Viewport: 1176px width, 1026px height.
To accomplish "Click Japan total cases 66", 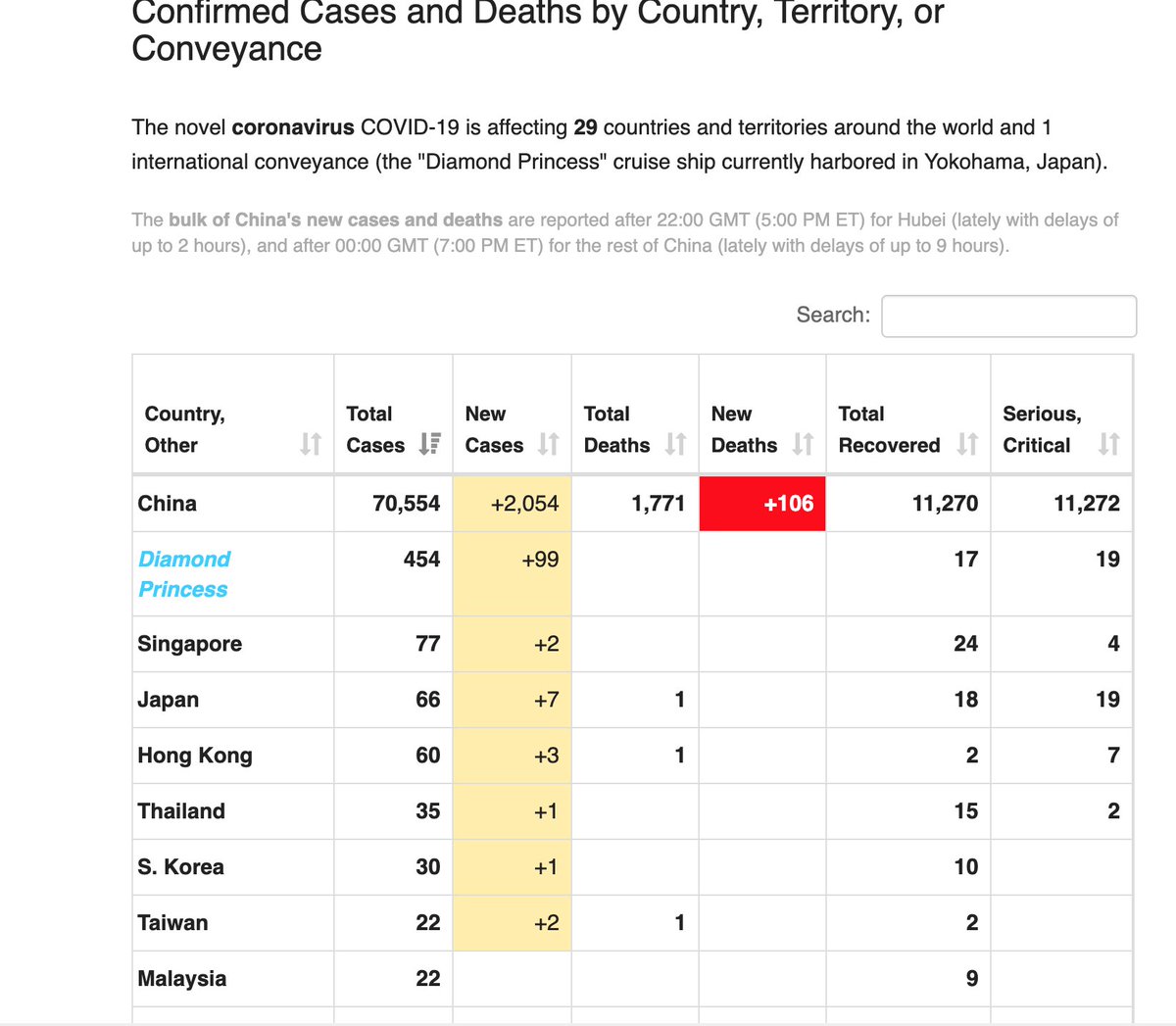I will [x=428, y=700].
